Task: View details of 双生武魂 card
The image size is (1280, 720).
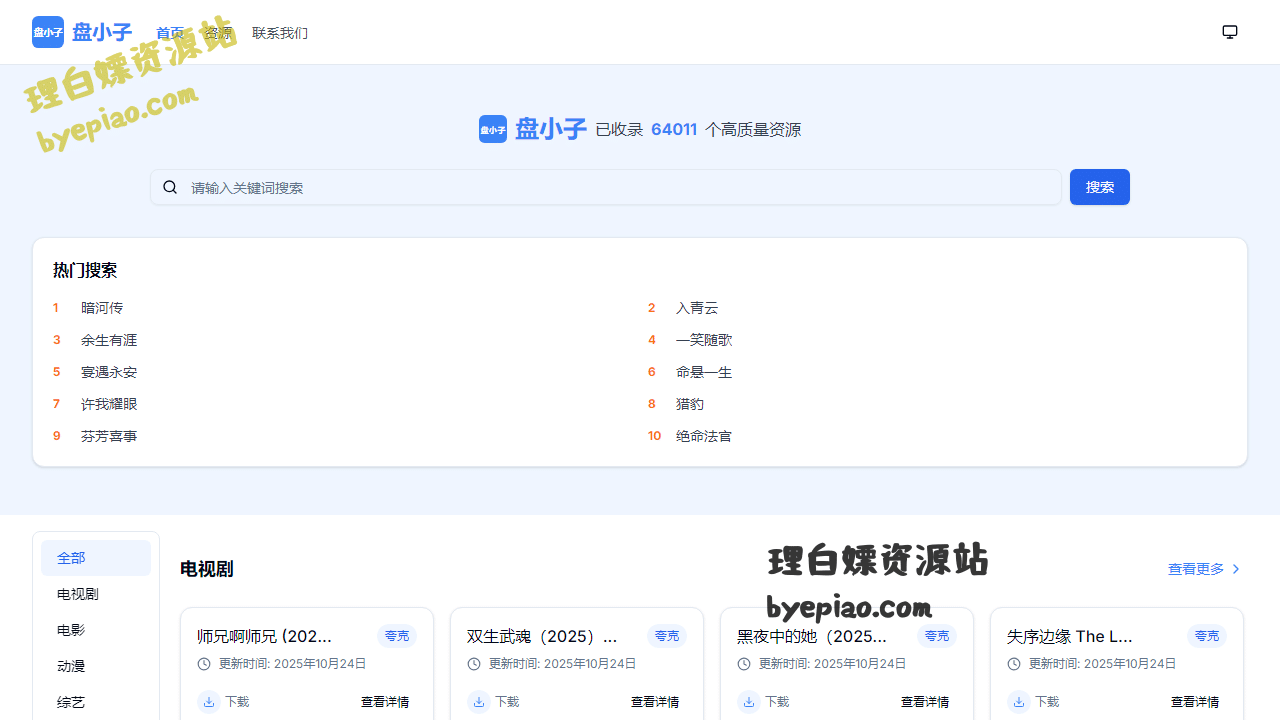Action: click(655, 702)
